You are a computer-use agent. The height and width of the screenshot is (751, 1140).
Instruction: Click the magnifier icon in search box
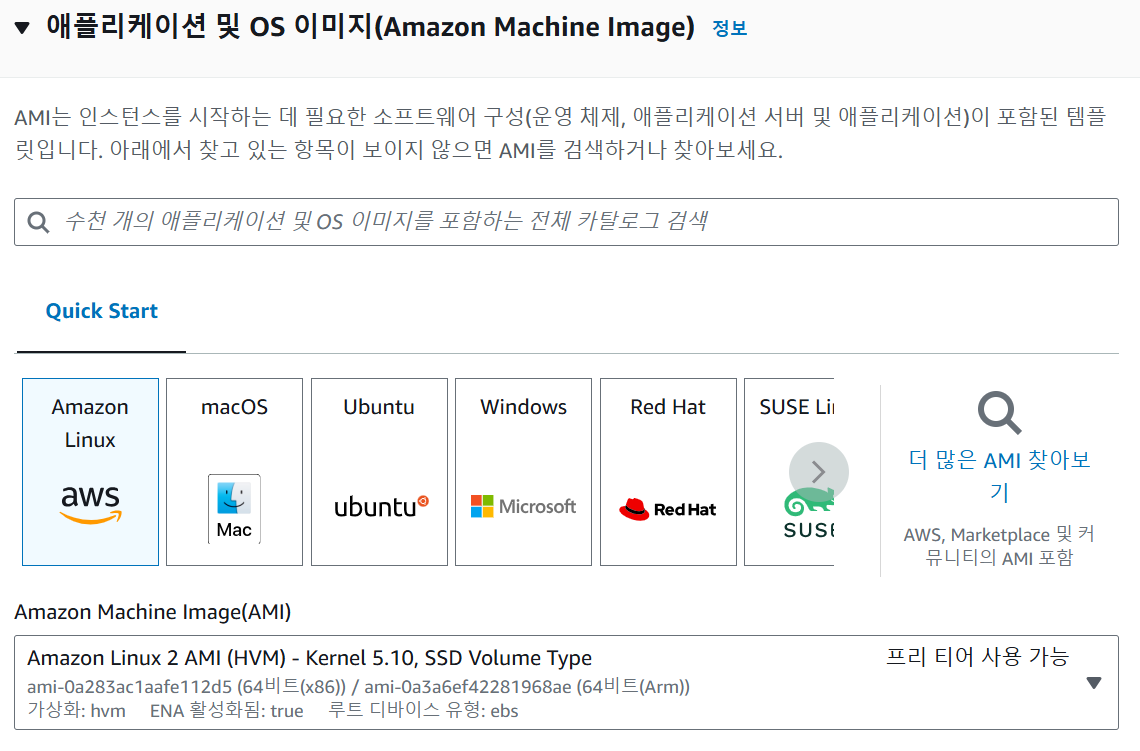(38, 222)
